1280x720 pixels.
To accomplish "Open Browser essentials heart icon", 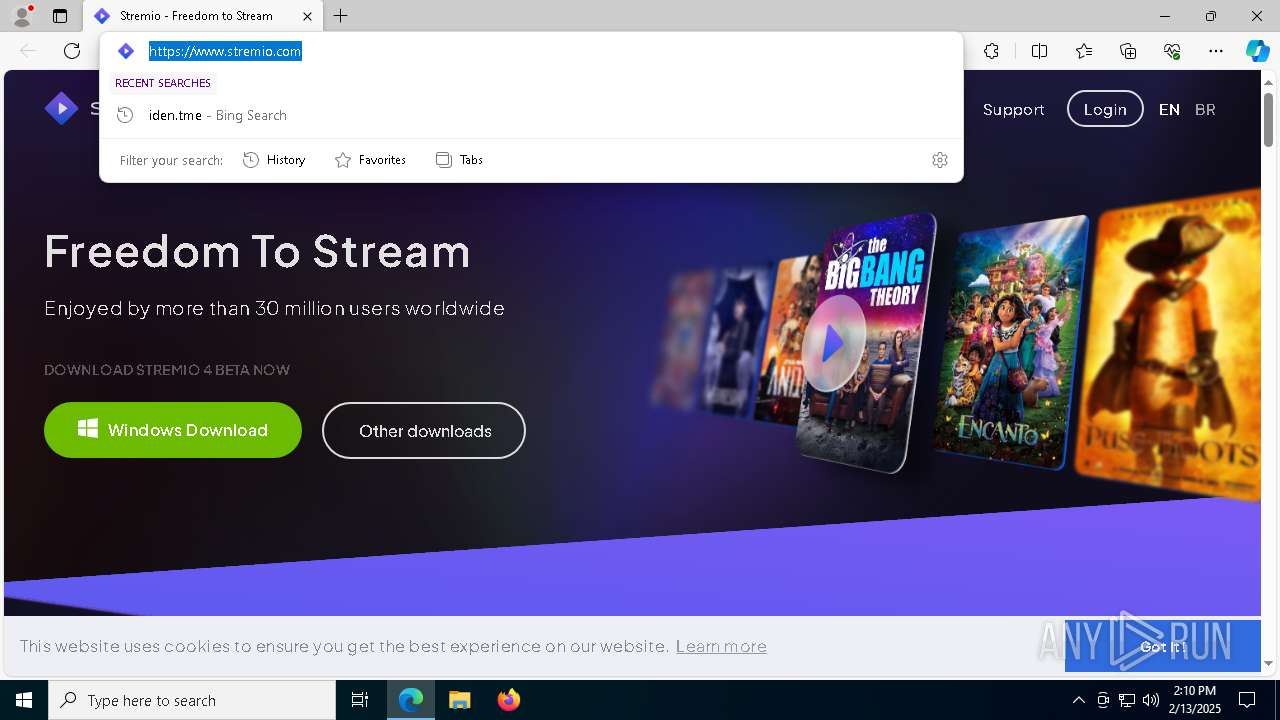I will [x=1172, y=51].
